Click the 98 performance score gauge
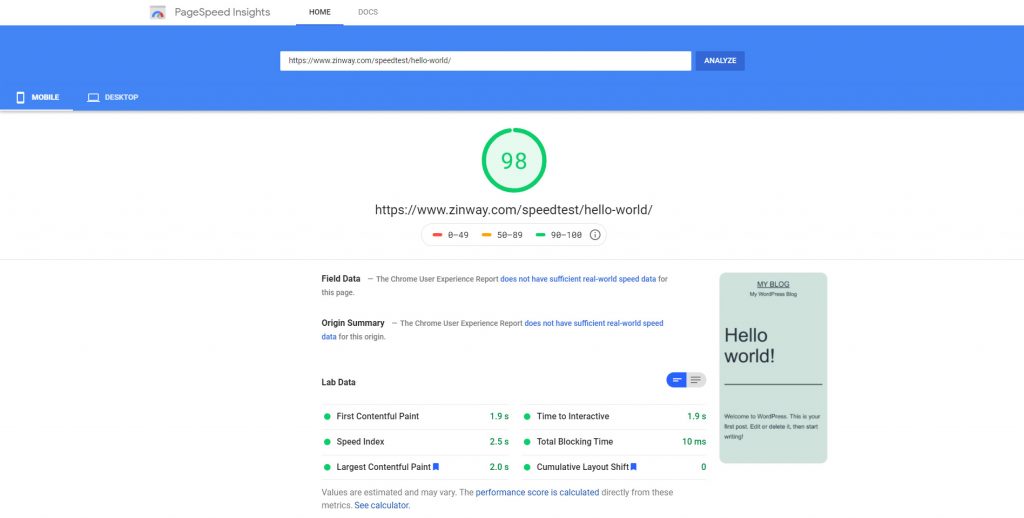This screenshot has width=1024, height=518. click(514, 160)
